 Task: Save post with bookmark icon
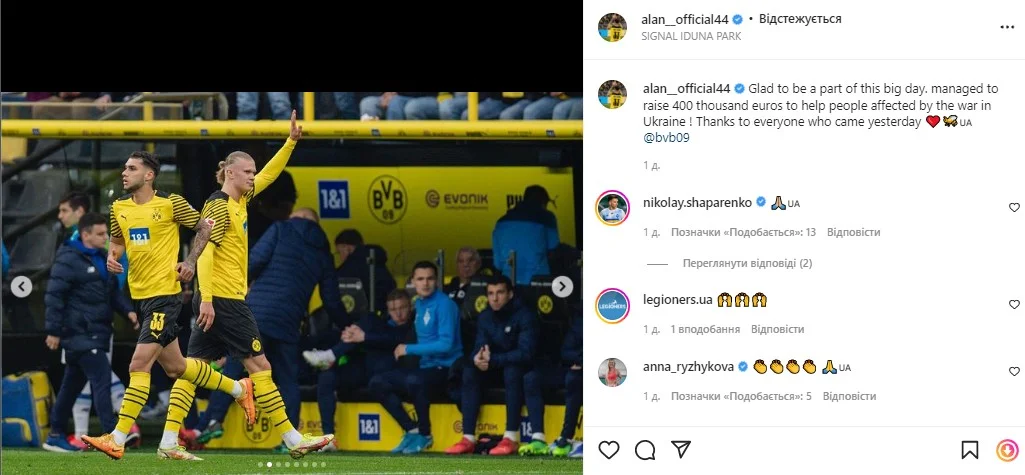point(970,450)
